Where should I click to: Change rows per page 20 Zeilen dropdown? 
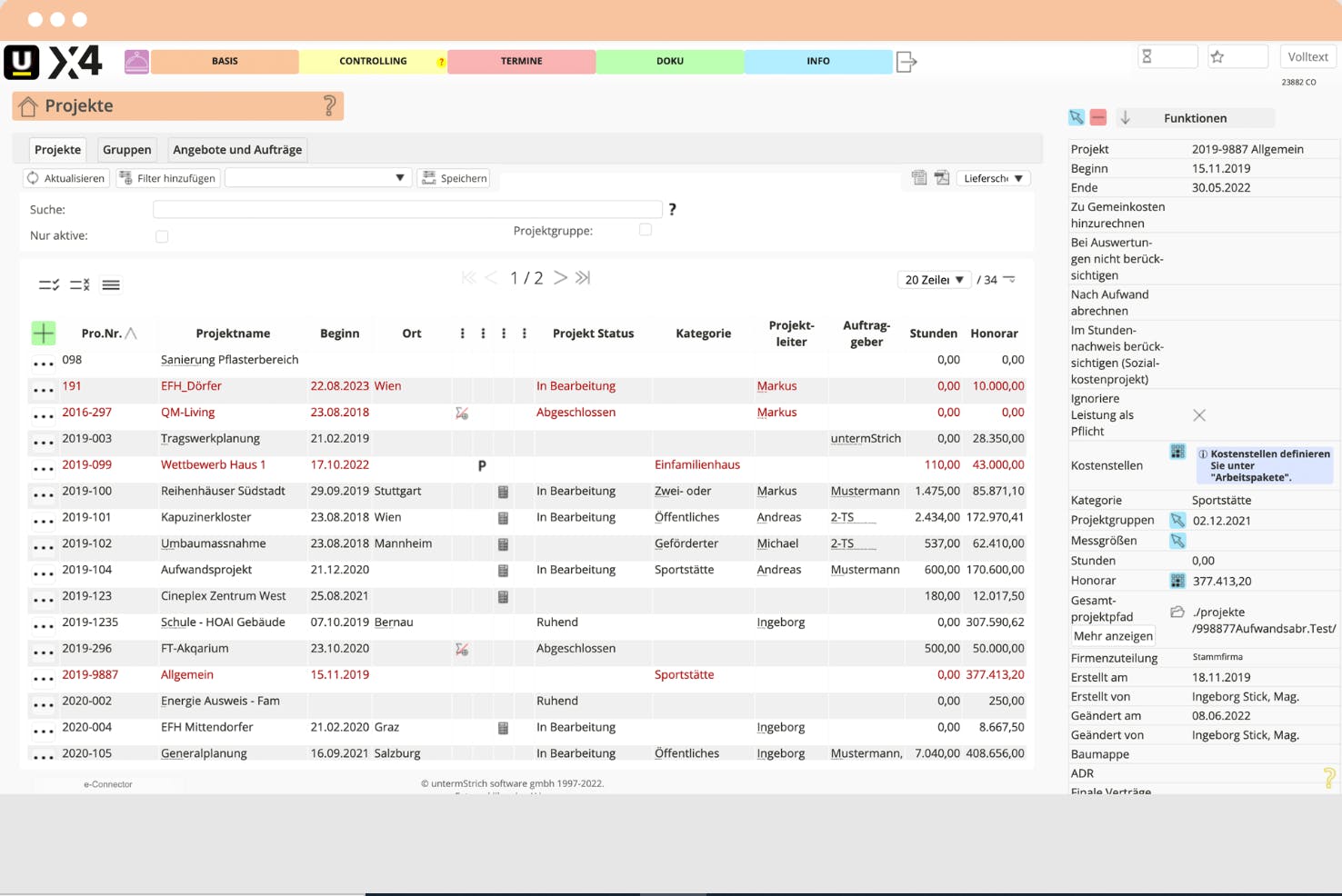(x=934, y=280)
